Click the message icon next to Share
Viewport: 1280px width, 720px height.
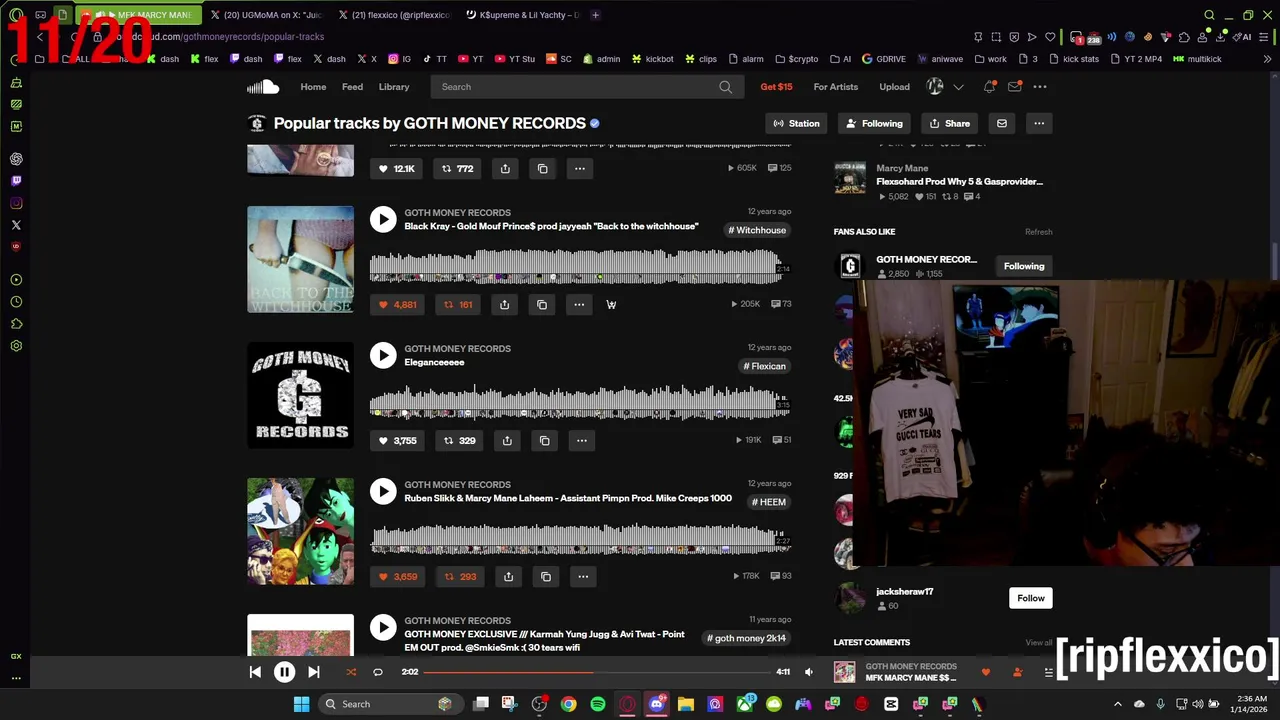(x=1001, y=123)
